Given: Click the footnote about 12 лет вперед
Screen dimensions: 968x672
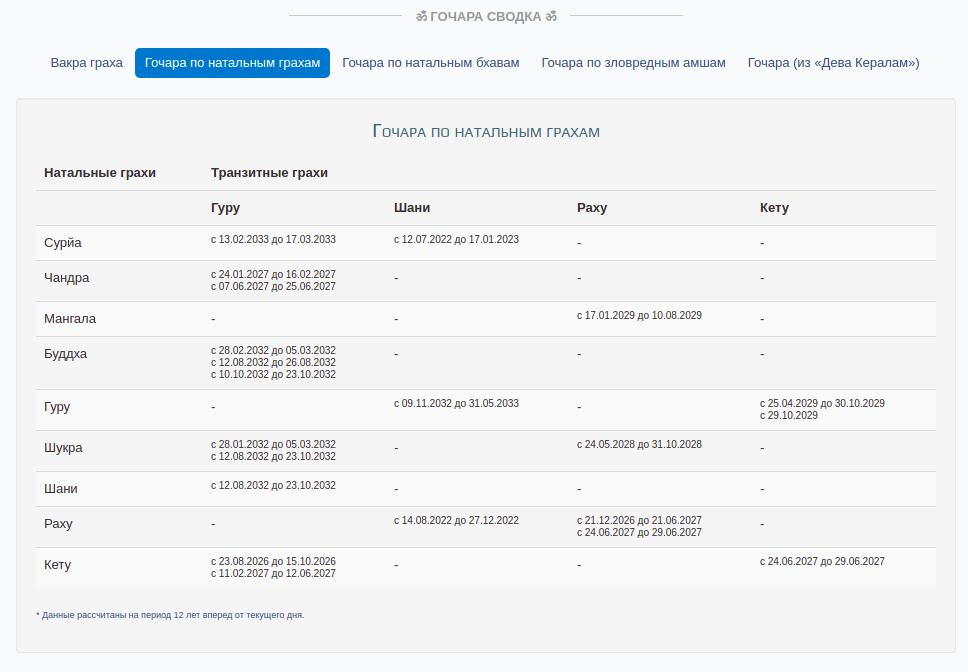Looking at the screenshot, I should click(x=170, y=615).
